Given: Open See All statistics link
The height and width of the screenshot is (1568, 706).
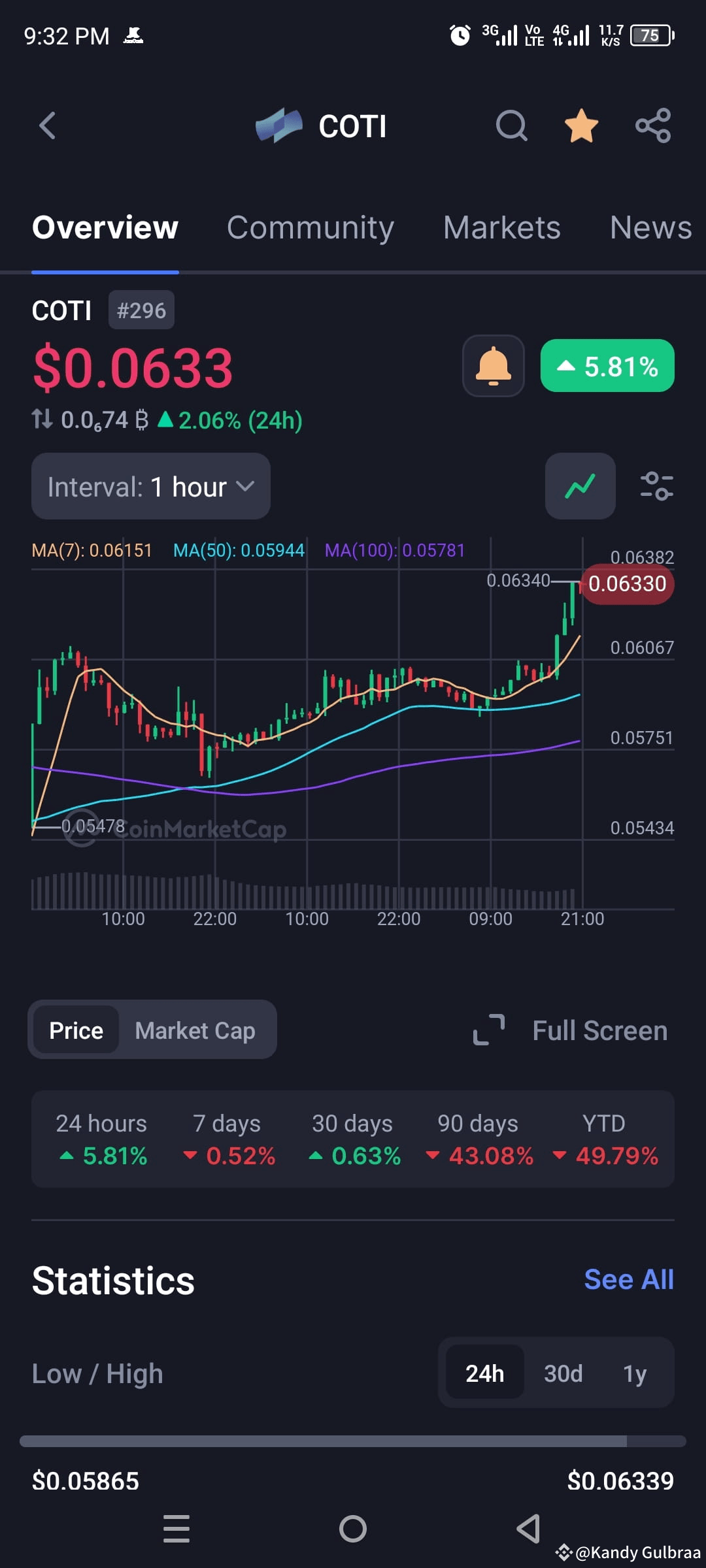Looking at the screenshot, I should click(629, 1279).
